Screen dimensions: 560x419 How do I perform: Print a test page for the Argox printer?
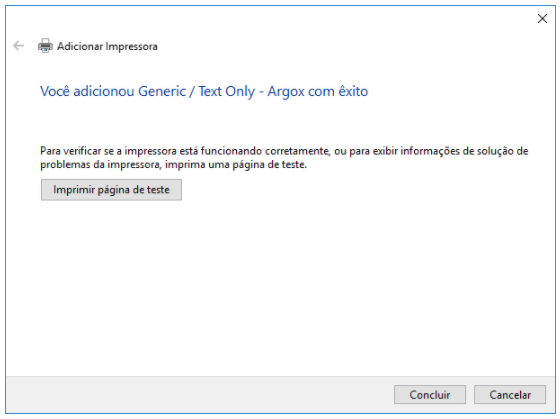click(x=111, y=190)
